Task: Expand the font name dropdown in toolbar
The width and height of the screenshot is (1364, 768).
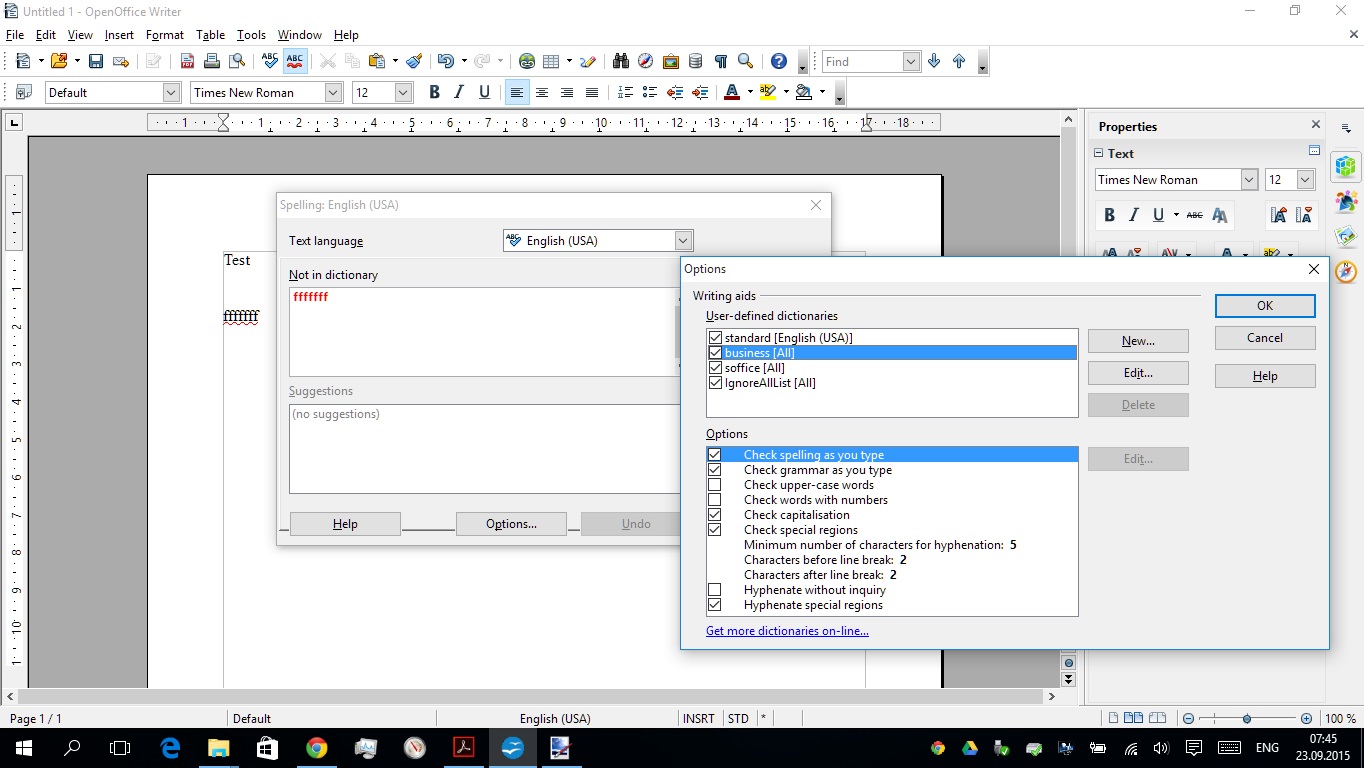Action: (x=333, y=92)
